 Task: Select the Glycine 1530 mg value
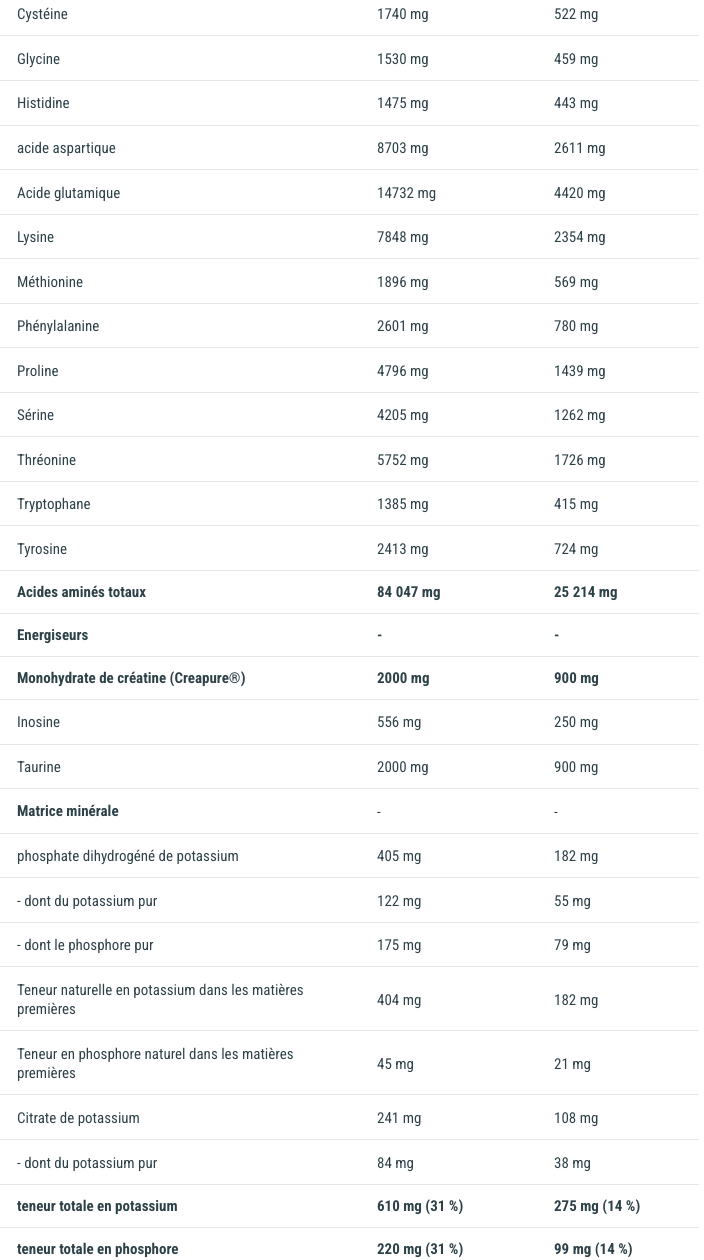[x=402, y=59]
